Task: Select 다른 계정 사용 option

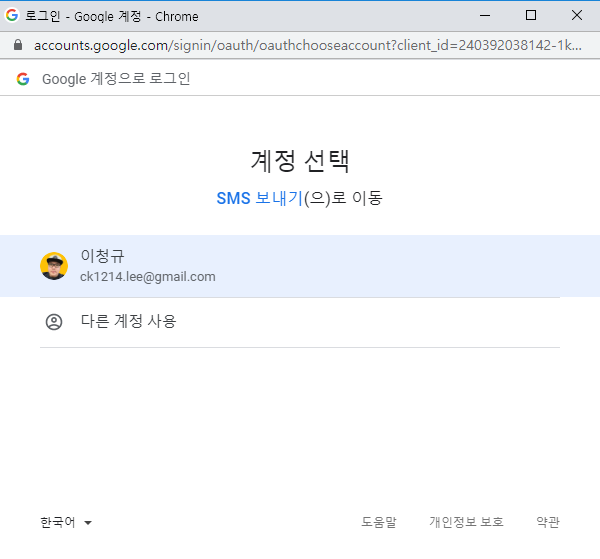Action: (x=300, y=322)
